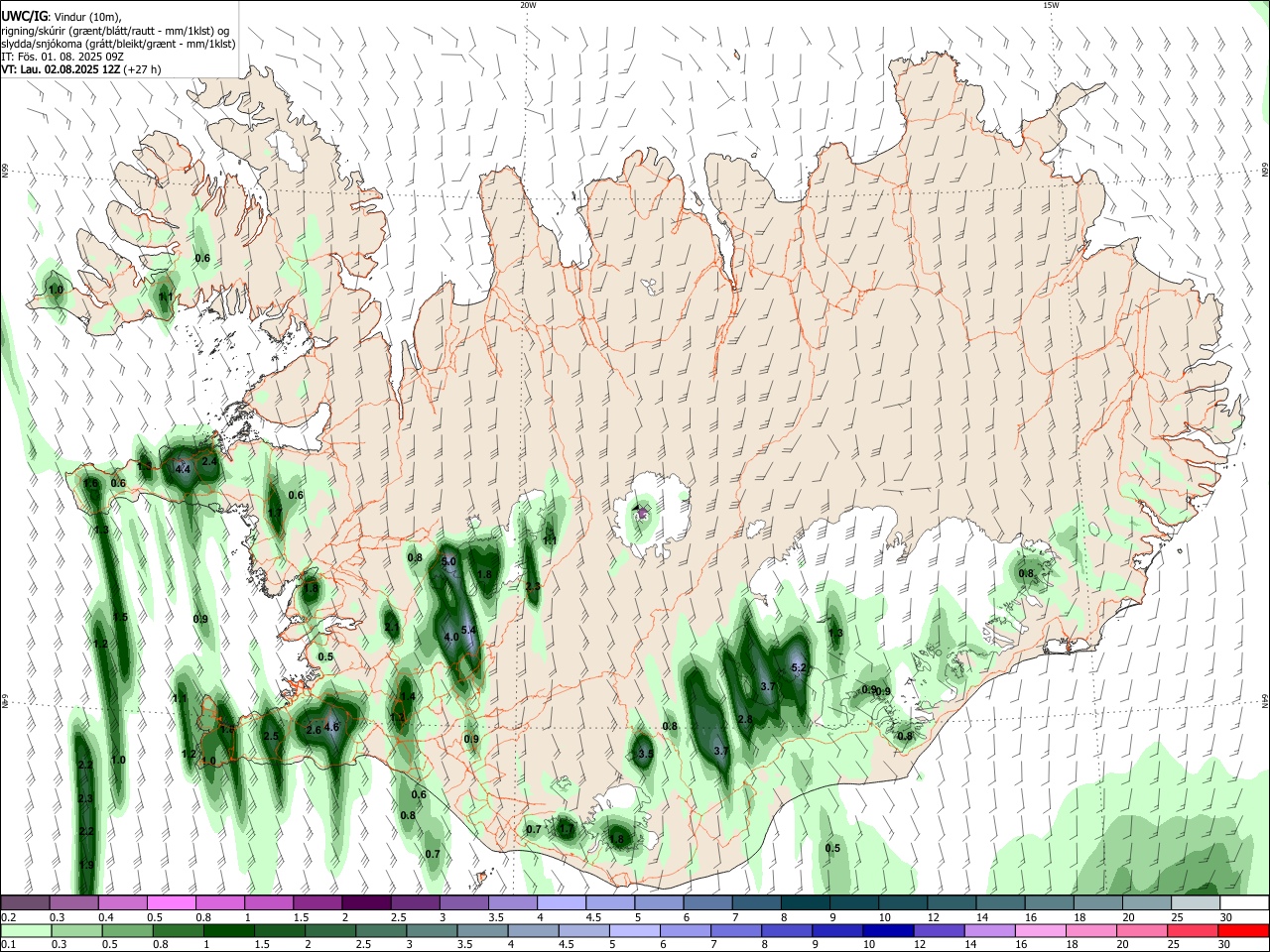Click the 4.0 precipitation value
The height and width of the screenshot is (952, 1270).
click(450, 637)
